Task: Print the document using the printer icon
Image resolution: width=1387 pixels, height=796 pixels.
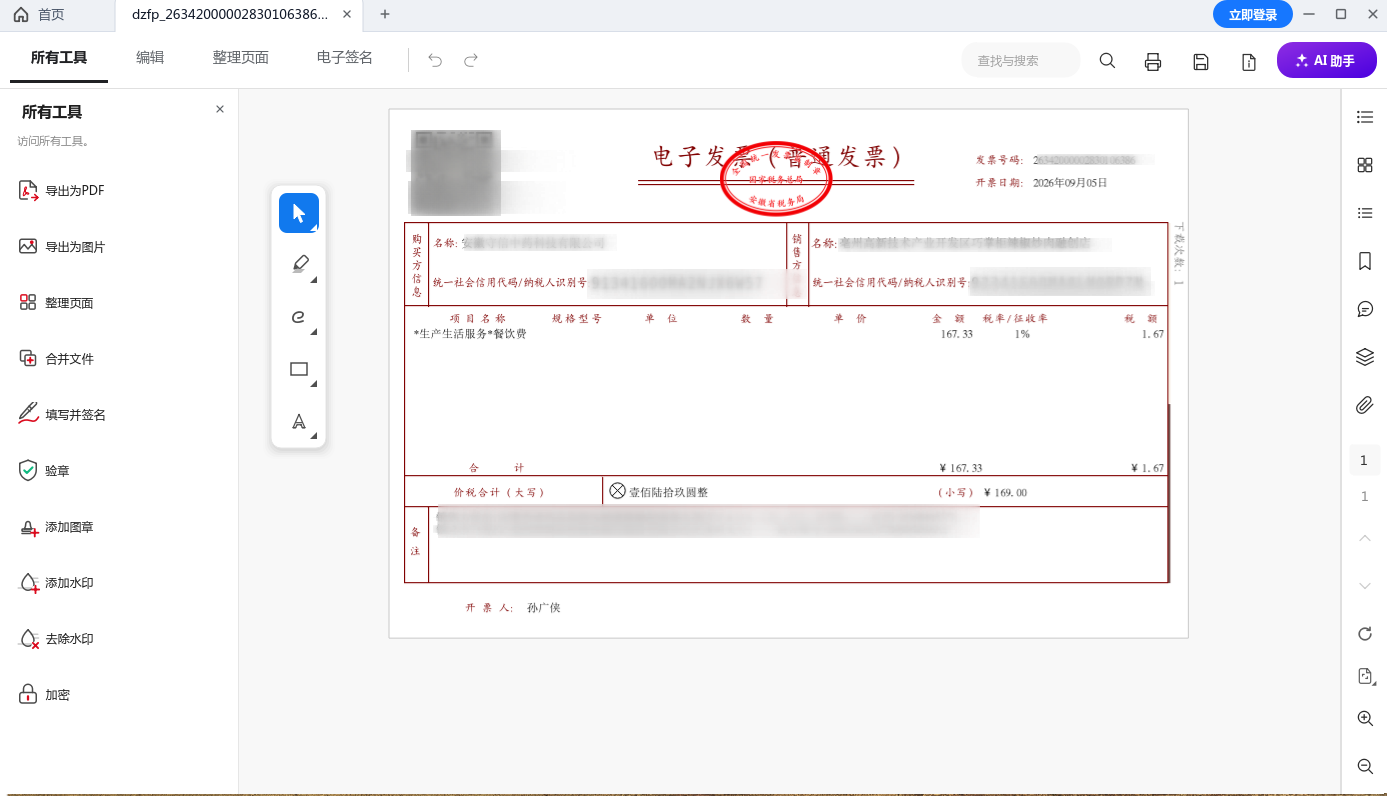Action: click(x=1153, y=61)
